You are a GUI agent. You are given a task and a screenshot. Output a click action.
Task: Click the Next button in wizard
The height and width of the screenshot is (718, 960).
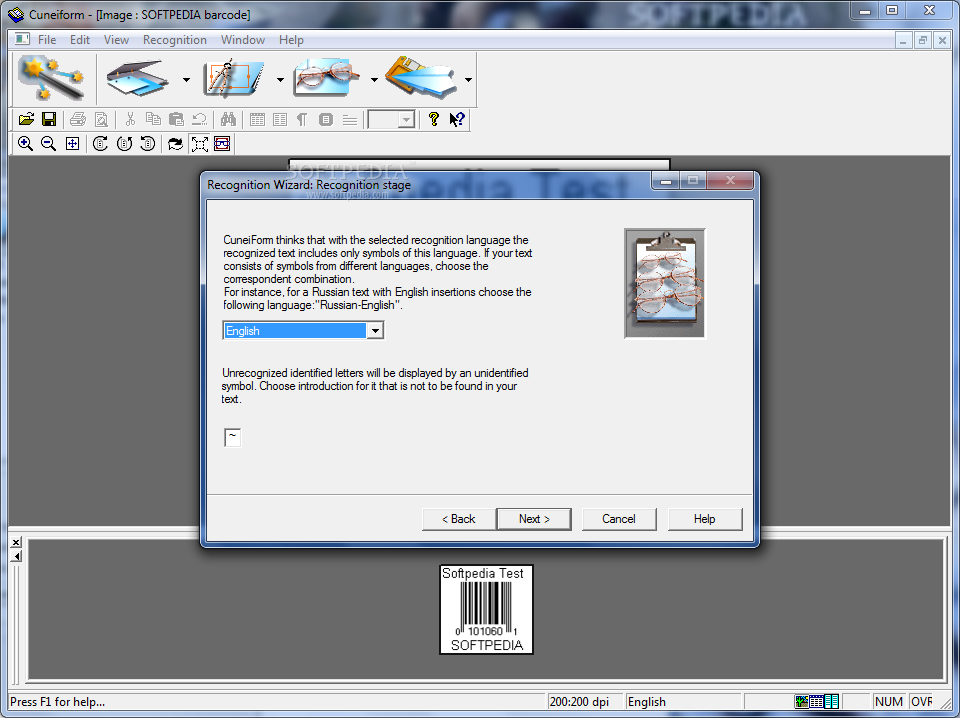coord(534,519)
